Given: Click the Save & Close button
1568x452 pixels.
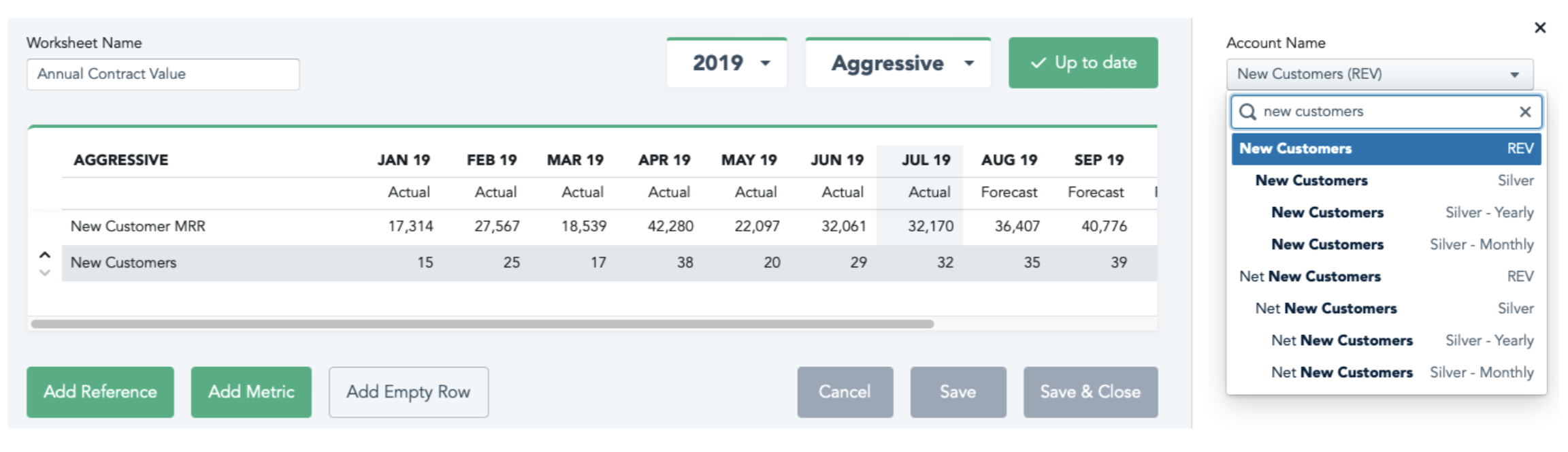Looking at the screenshot, I should click(x=1090, y=392).
